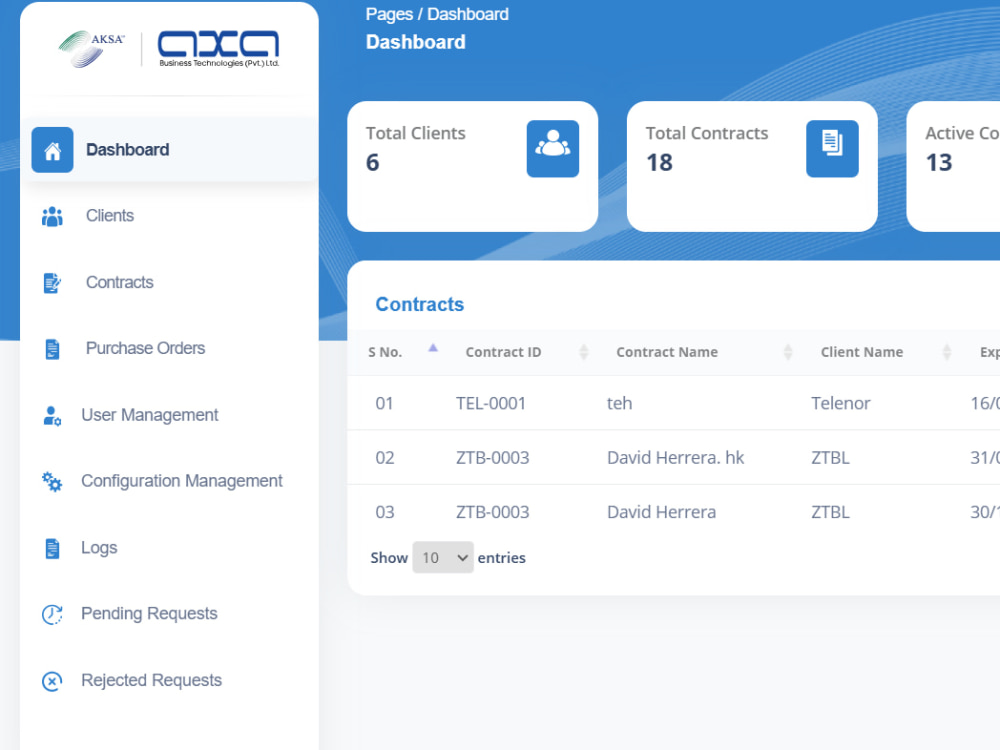Click the Configuration Management gears icon

coord(52,482)
